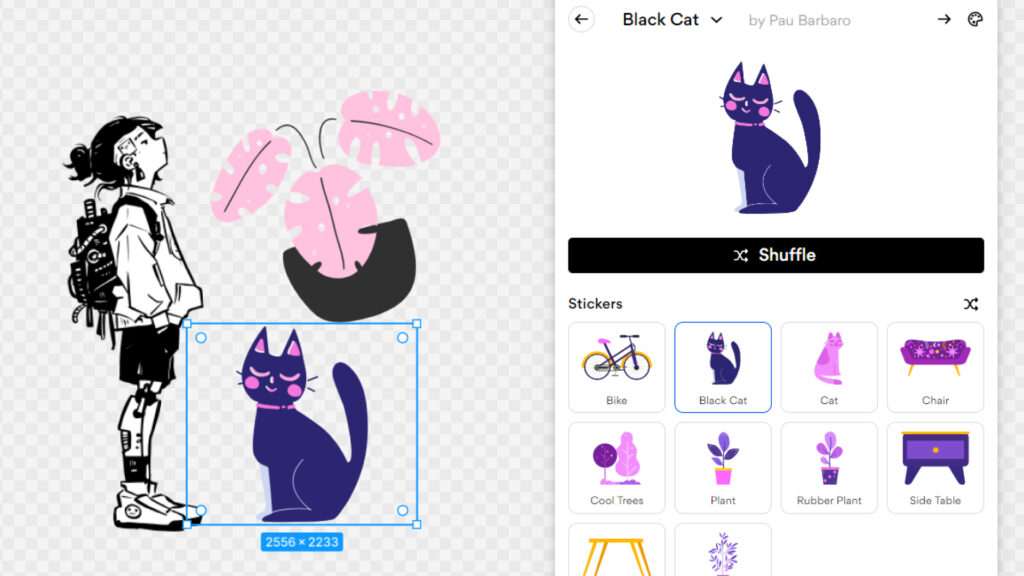Screen dimensions: 1024x576
Task: Select the Black Cat sticker thumbnail
Action: [723, 367]
